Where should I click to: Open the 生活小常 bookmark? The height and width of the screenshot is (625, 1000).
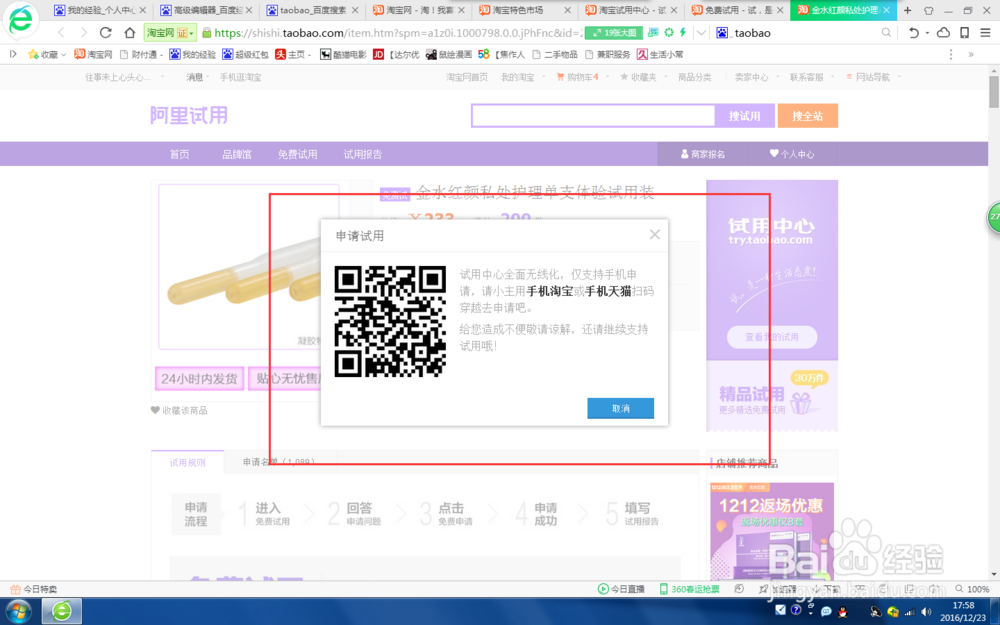660,54
